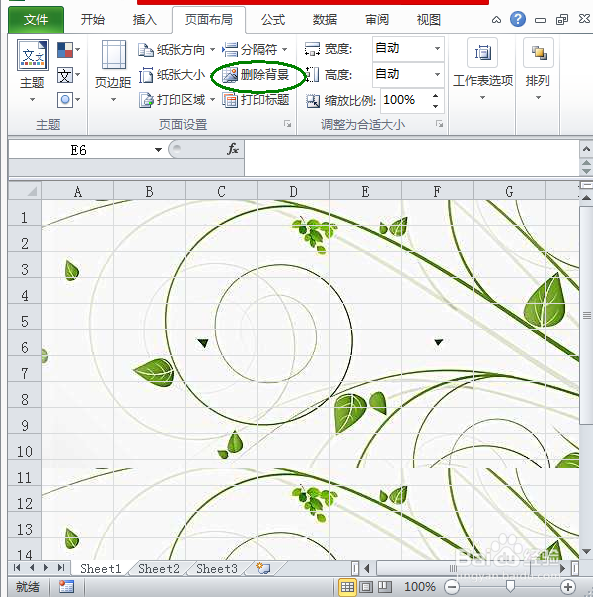Select row 10 header

click(25, 452)
